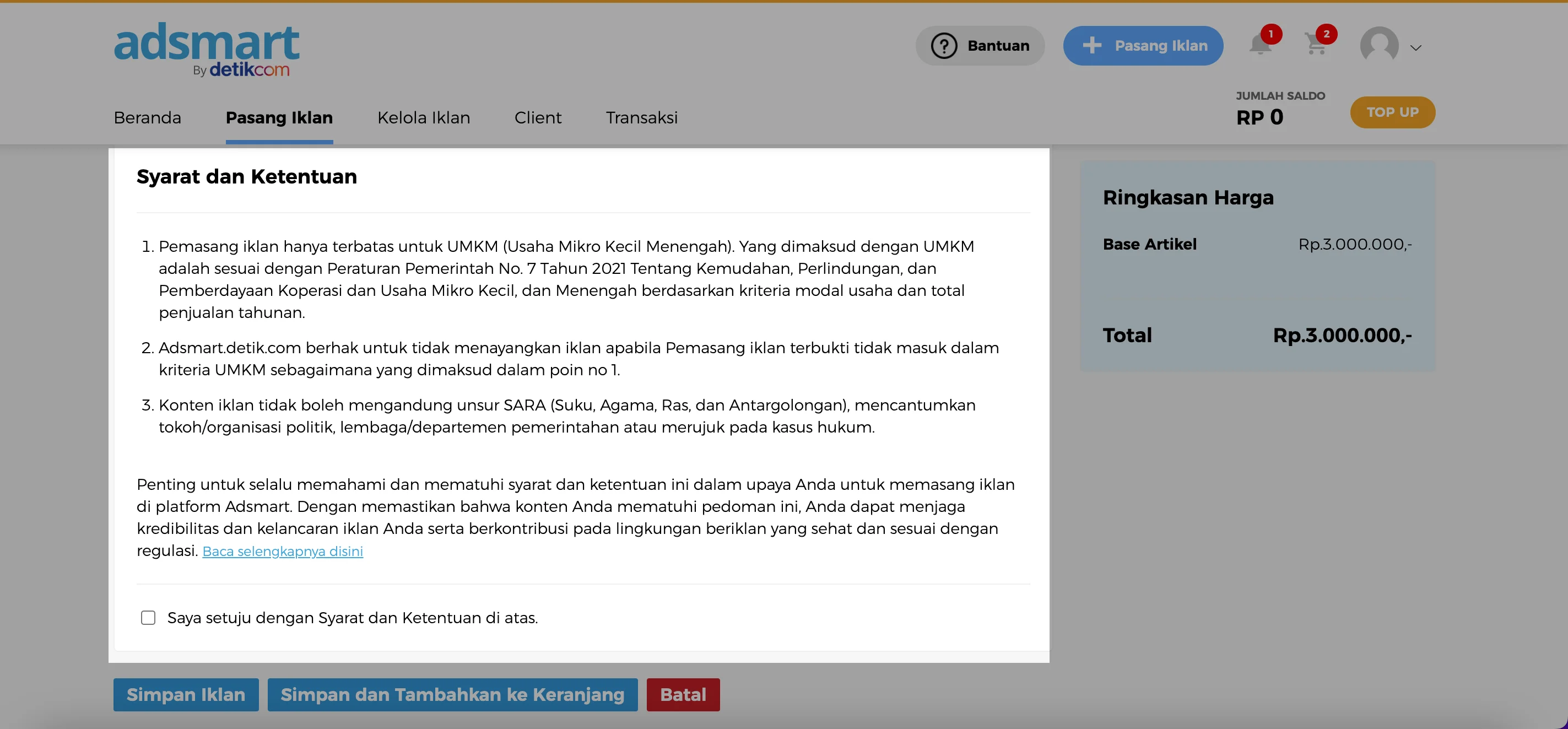This screenshot has width=1568, height=729.
Task: Click Simpan dan Tambahkan ke Keranjang
Action: click(452, 694)
